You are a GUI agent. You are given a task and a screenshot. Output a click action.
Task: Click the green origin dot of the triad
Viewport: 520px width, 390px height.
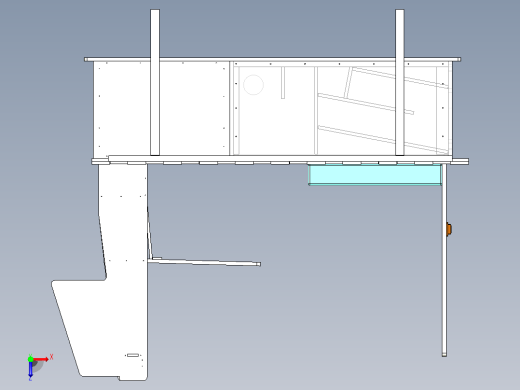(30, 359)
